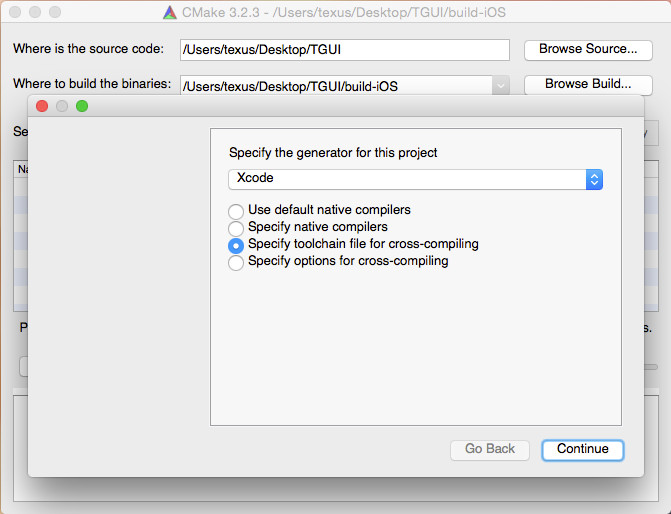The height and width of the screenshot is (514, 671).
Task: Select Specify options for cross-compiling
Action: pyautogui.click(x=236, y=262)
